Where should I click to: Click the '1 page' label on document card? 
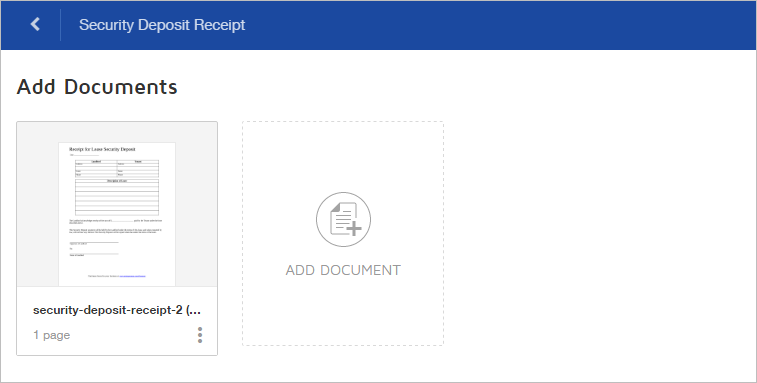52,335
